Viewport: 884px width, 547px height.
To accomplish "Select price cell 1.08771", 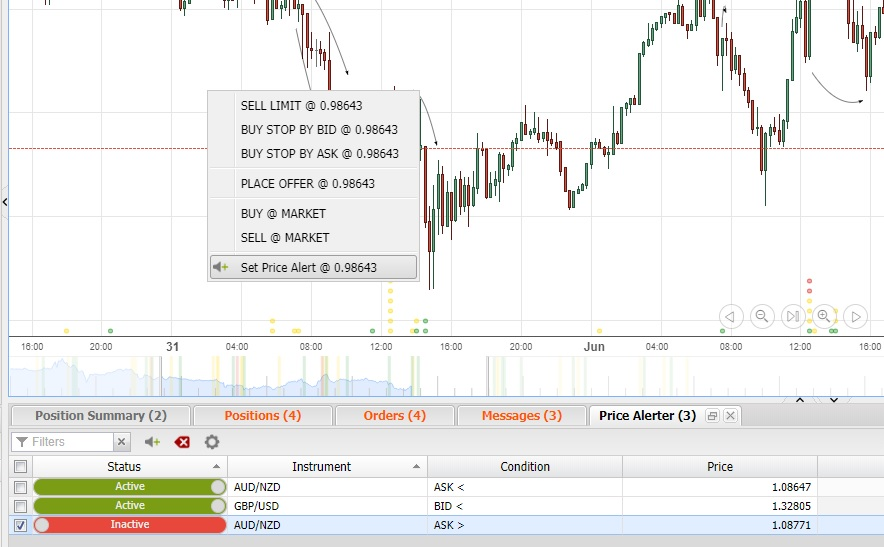I will [x=720, y=525].
